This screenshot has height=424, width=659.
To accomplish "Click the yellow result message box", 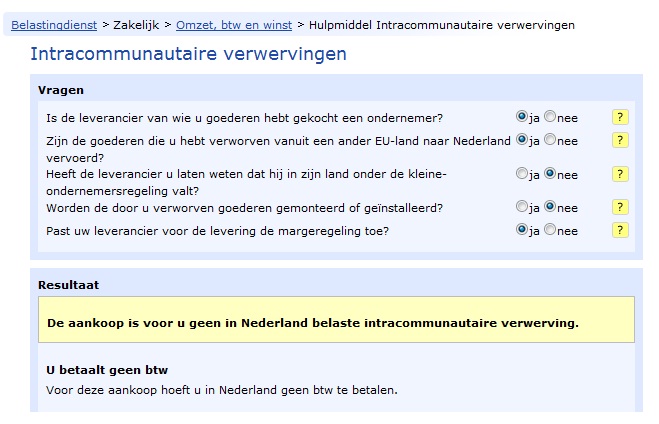I will 336,320.
